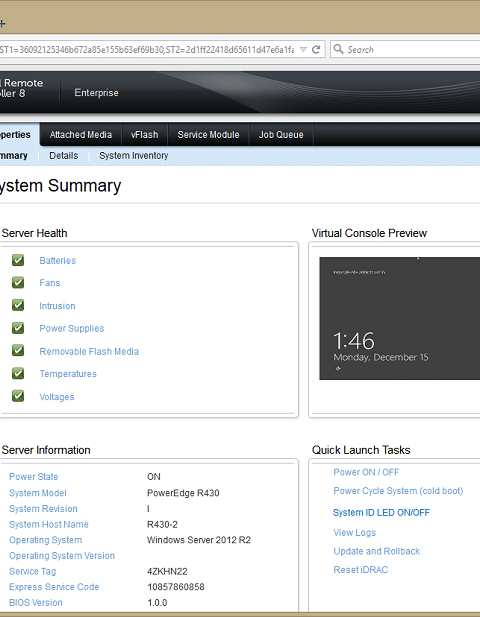The height and width of the screenshot is (617, 480).
Task: Select the Properties tab
Action: tap(18, 135)
